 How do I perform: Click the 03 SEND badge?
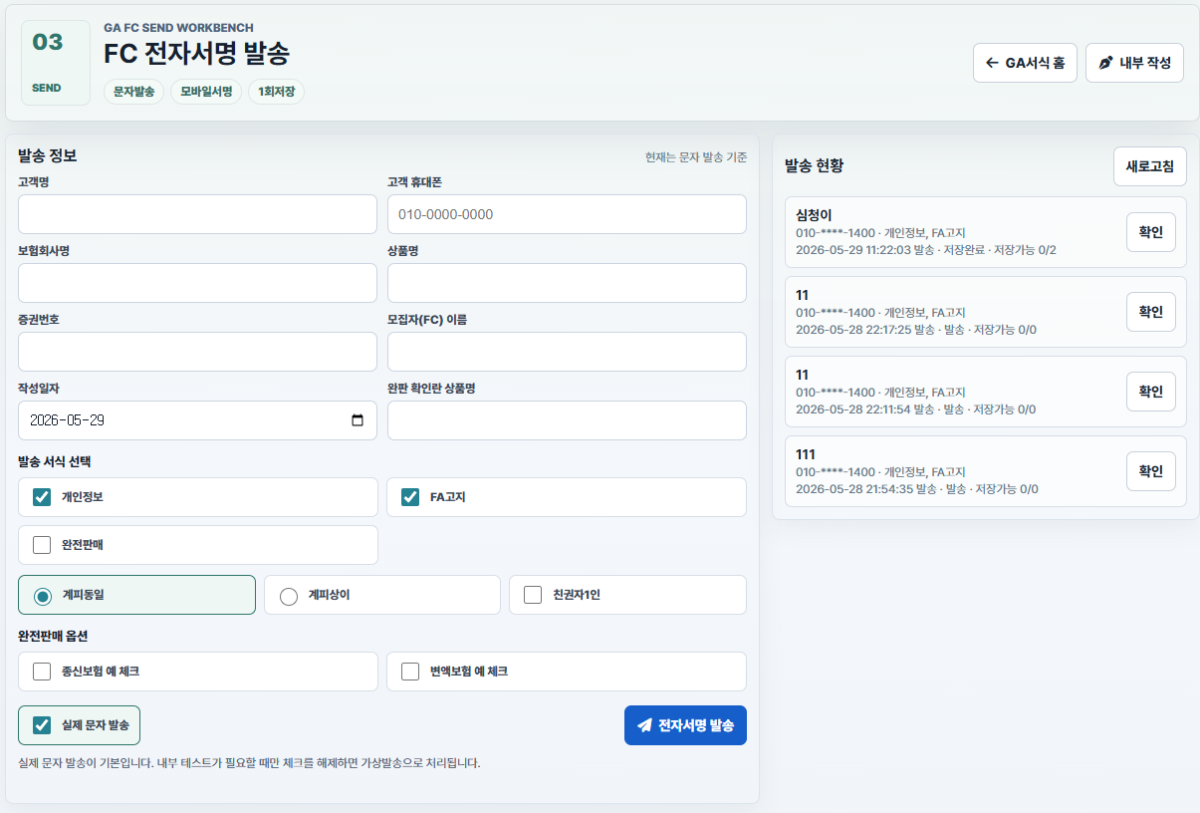point(47,63)
